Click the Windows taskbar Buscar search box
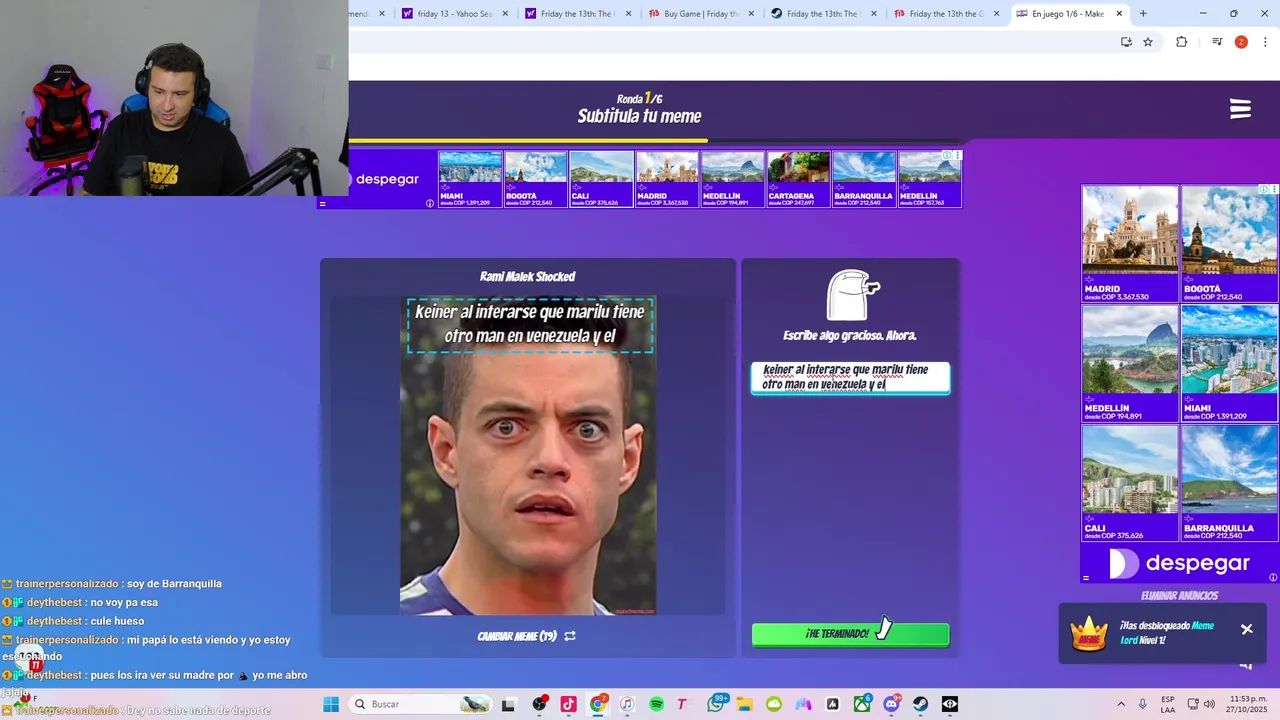Screen dimensions: 1280x720 [x=422, y=704]
